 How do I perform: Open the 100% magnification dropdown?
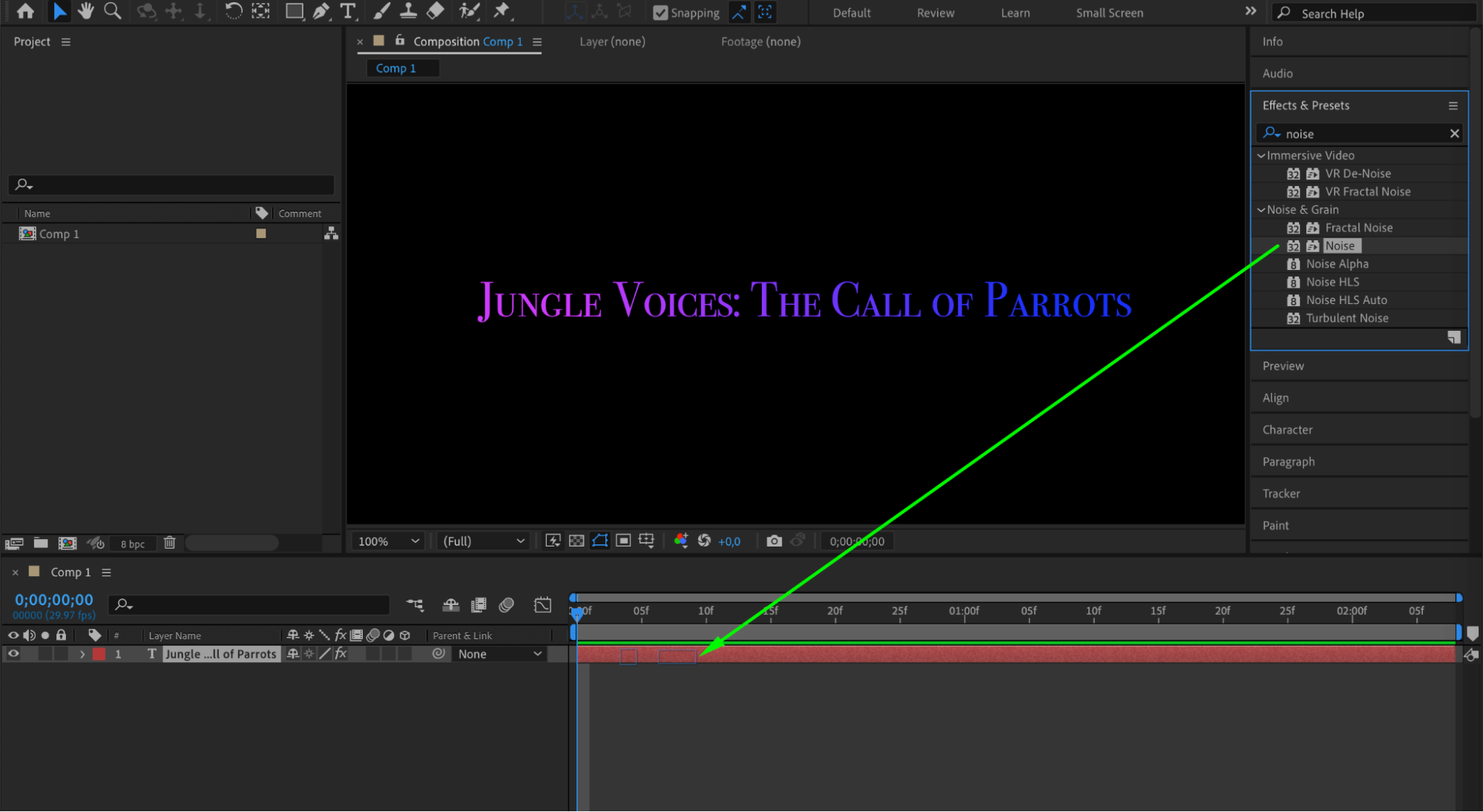389,541
